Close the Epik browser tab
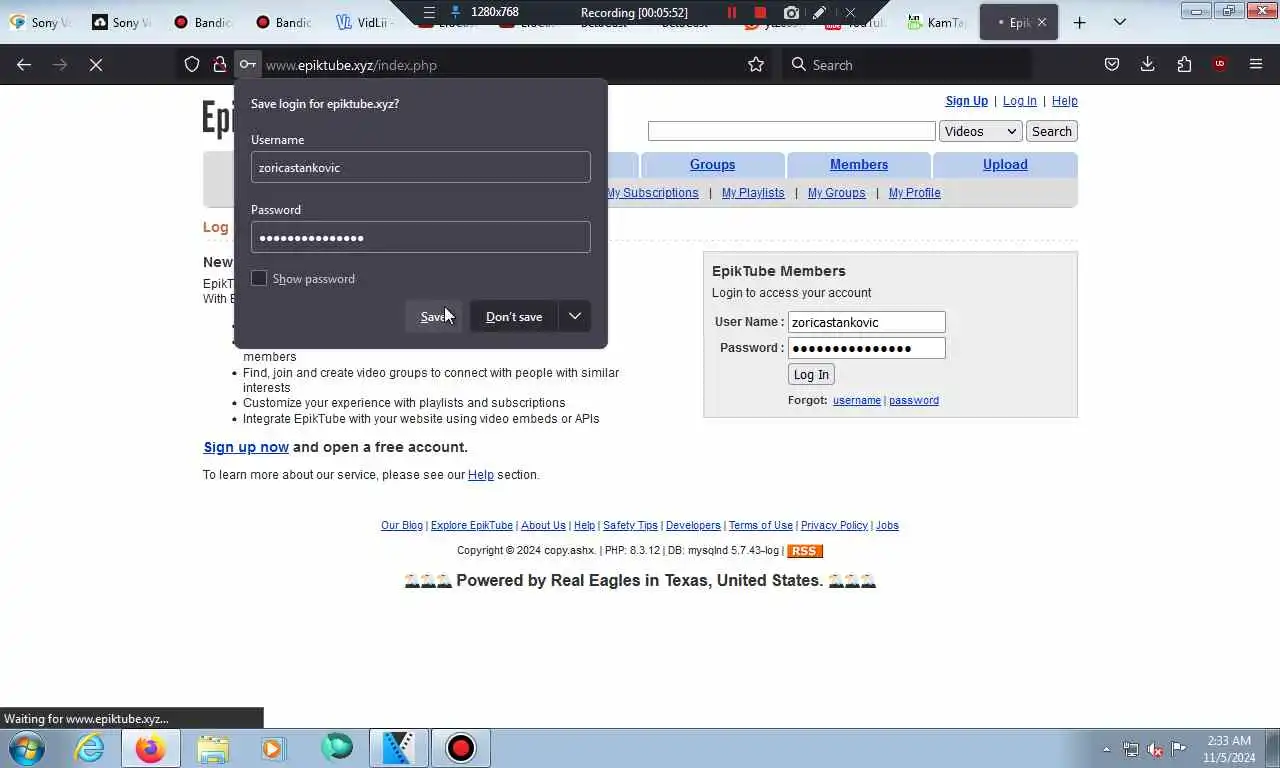 coord(1041,22)
